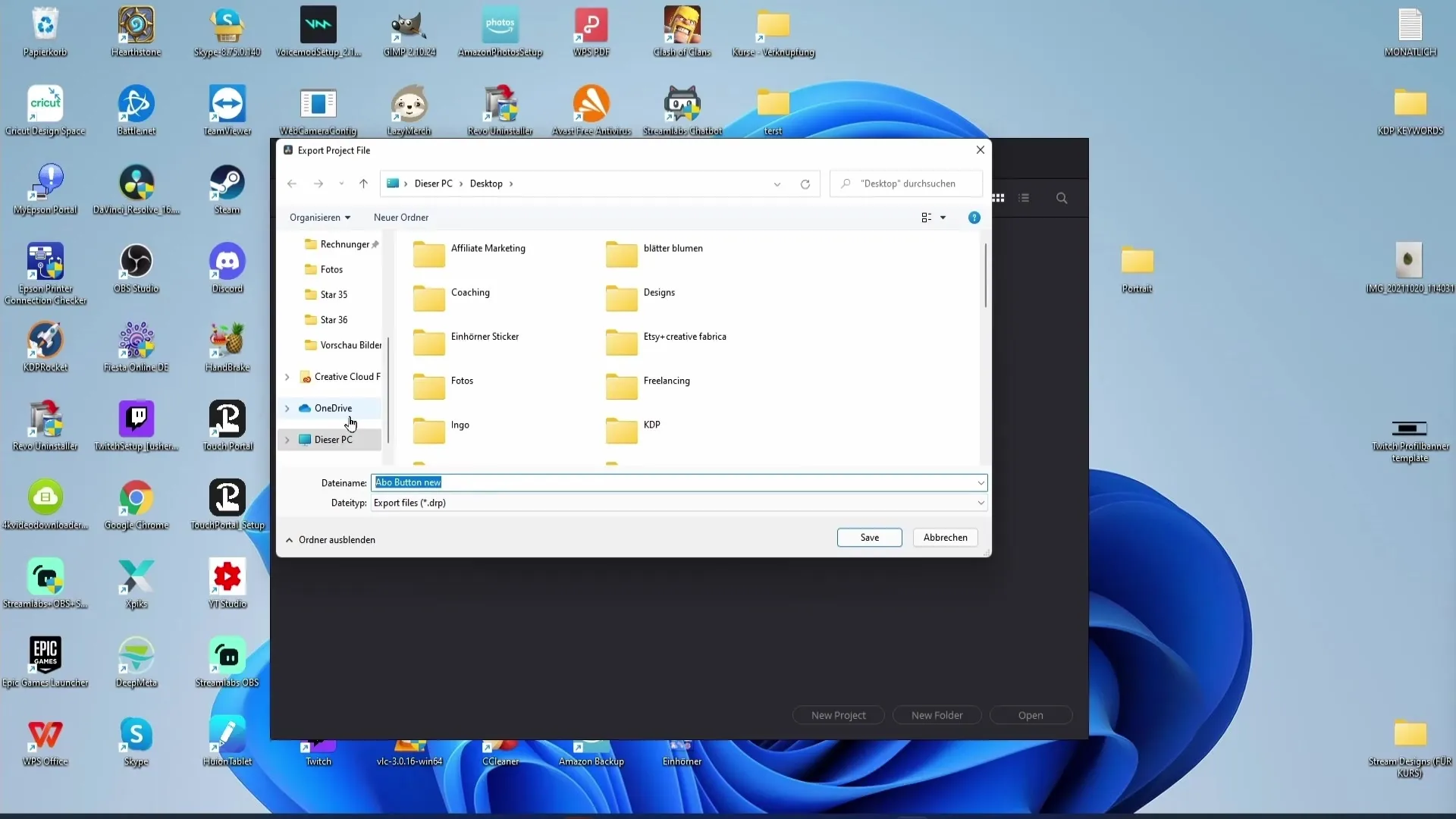Open OBS Studio from desktop
The width and height of the screenshot is (1456, 819).
pos(136,261)
